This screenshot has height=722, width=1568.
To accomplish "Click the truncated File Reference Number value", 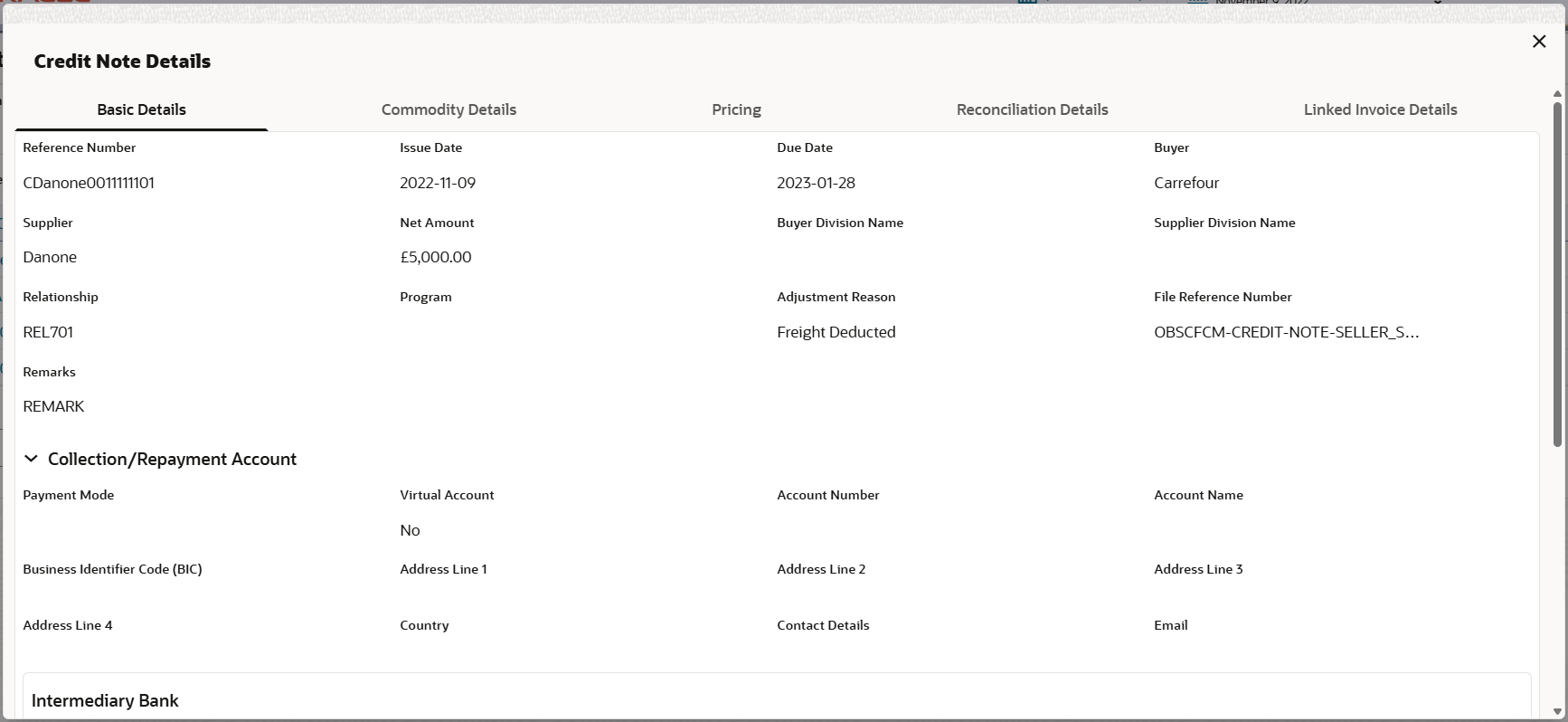I will (1286, 332).
